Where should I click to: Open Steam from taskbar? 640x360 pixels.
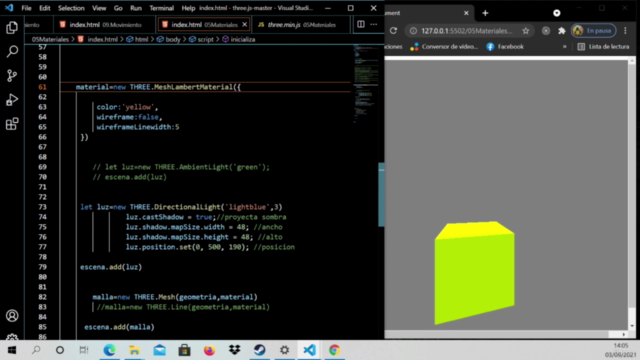260,350
